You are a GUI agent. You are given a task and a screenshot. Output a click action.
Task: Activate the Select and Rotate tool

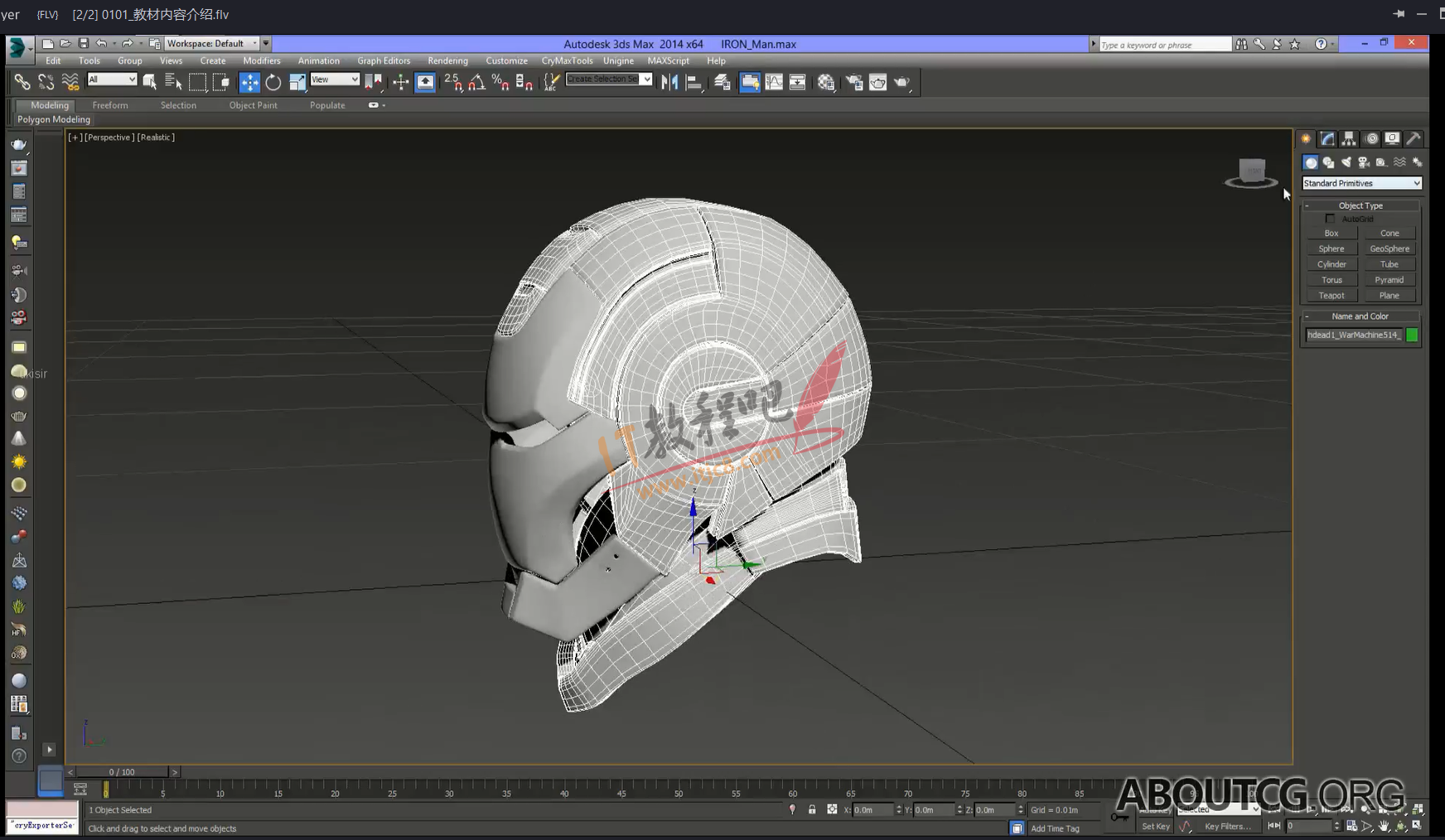click(273, 82)
